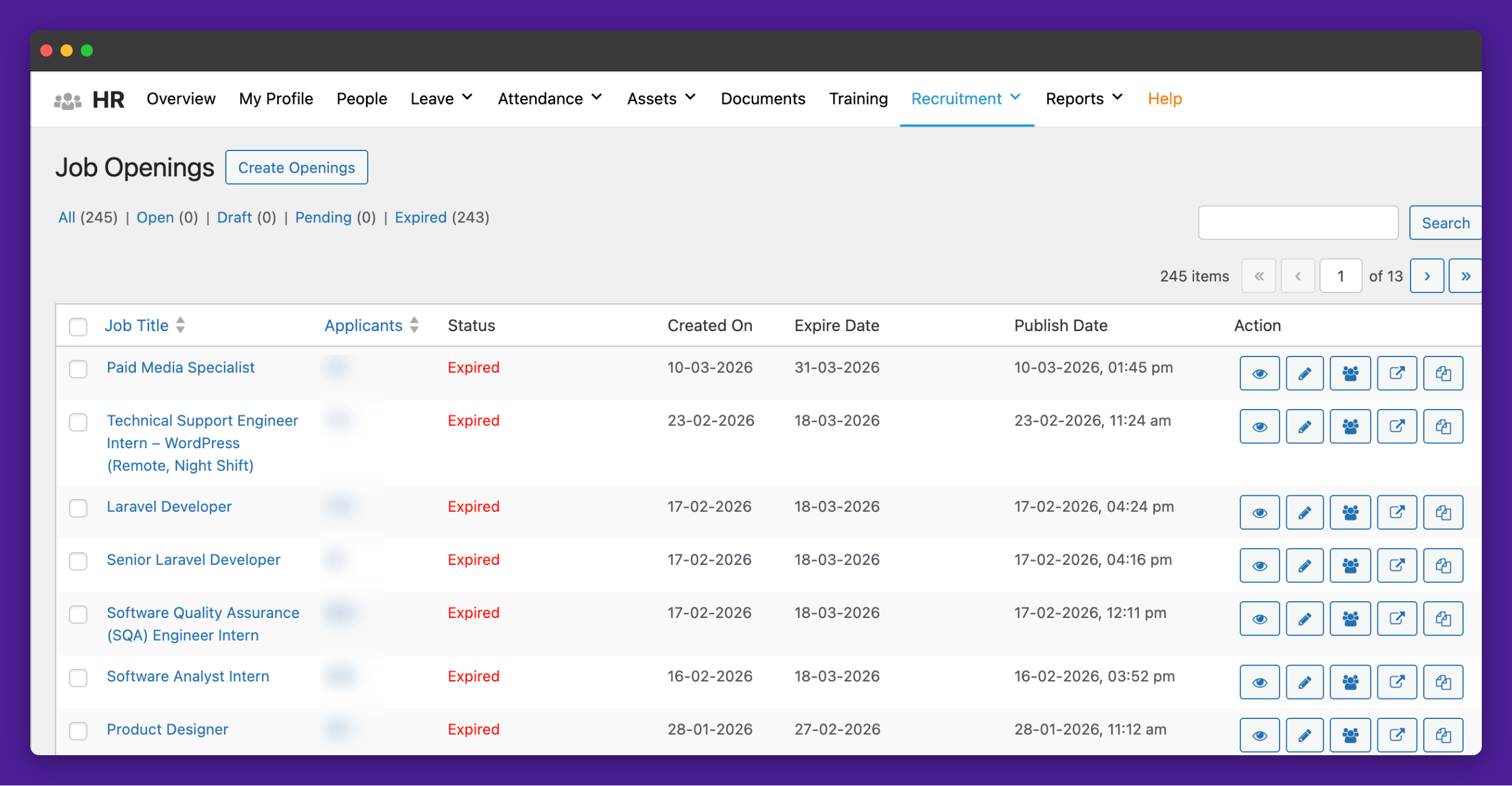This screenshot has height=786, width=1512.
Task: Click the pencil edit icon for Laravel Developer
Action: click(1304, 512)
